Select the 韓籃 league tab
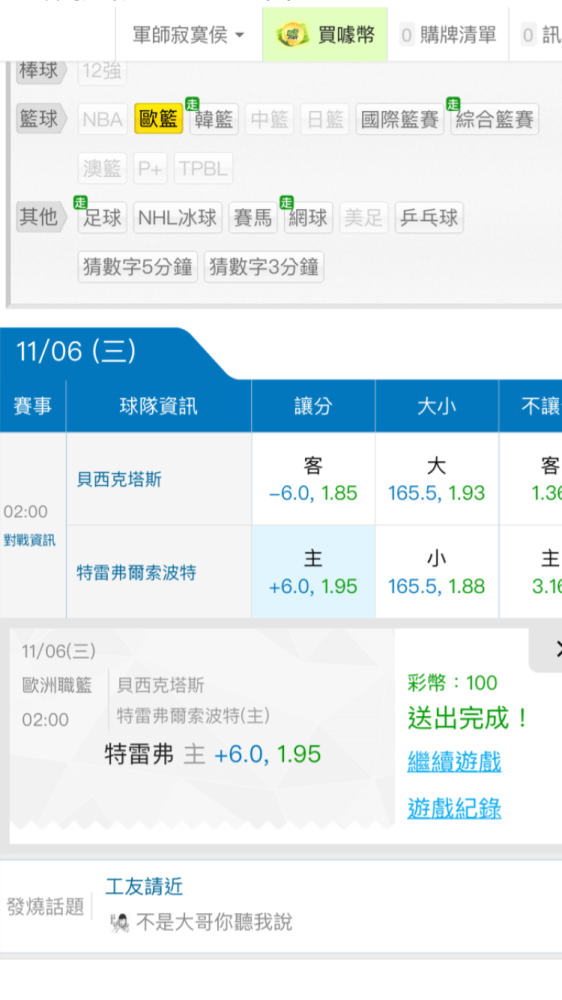Viewport: 562px width, 1000px height. (x=214, y=119)
